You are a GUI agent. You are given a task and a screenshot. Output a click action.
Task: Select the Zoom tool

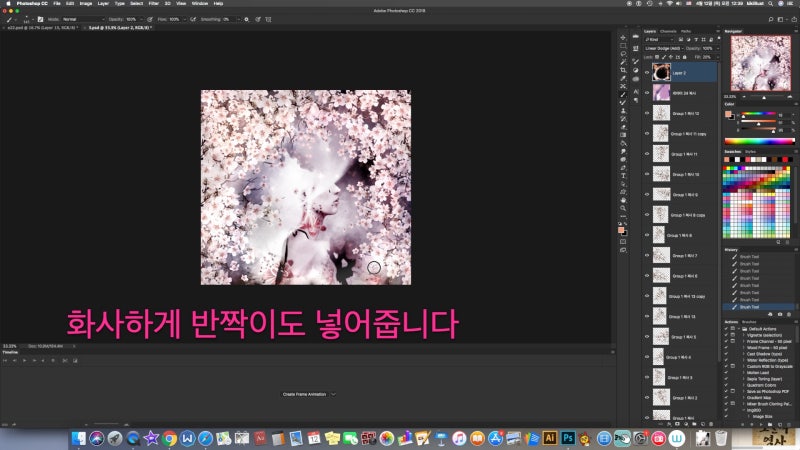click(623, 208)
